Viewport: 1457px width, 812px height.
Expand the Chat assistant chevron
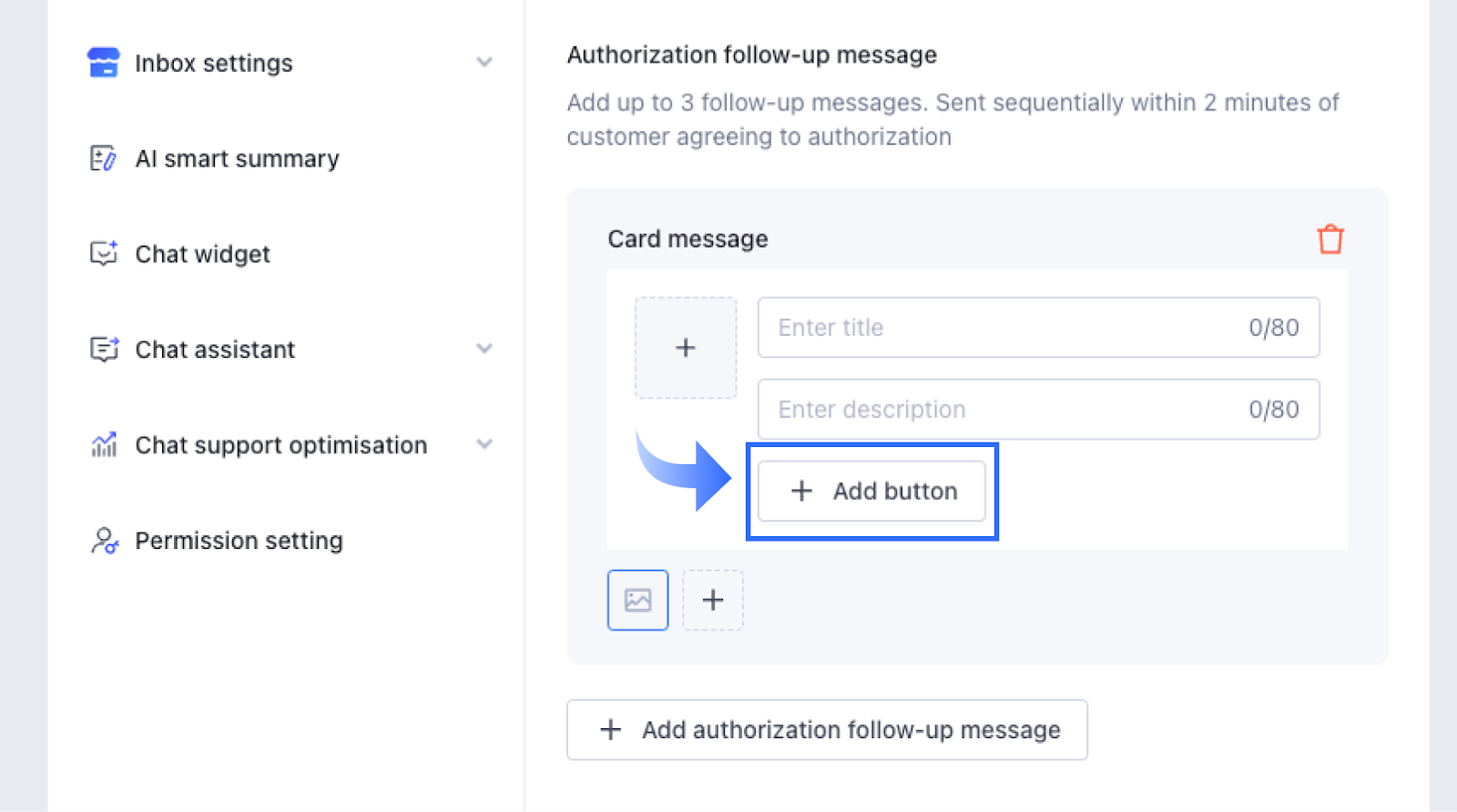click(x=484, y=349)
